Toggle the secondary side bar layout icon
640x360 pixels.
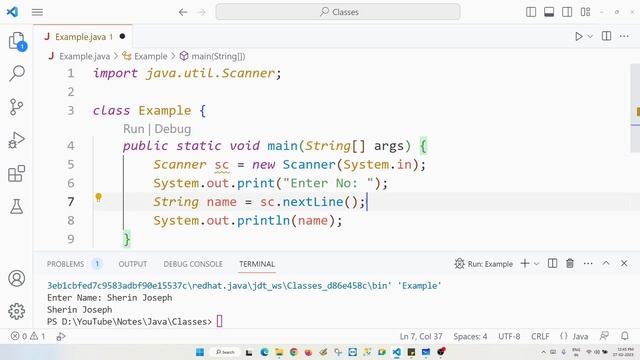[x=567, y=12]
